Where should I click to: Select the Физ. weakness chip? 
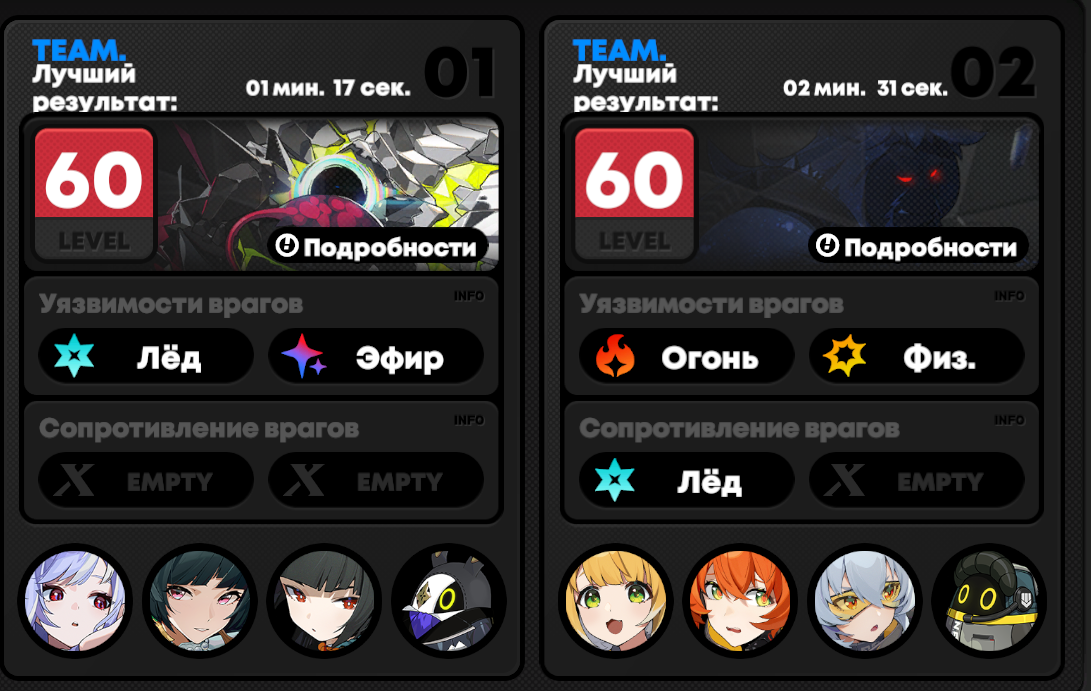click(x=916, y=357)
